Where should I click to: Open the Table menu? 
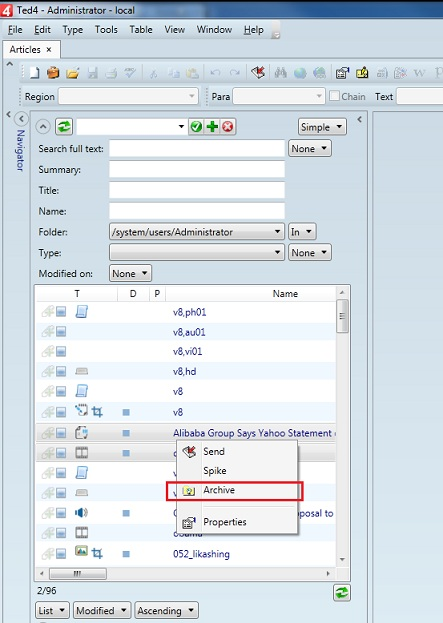click(141, 30)
